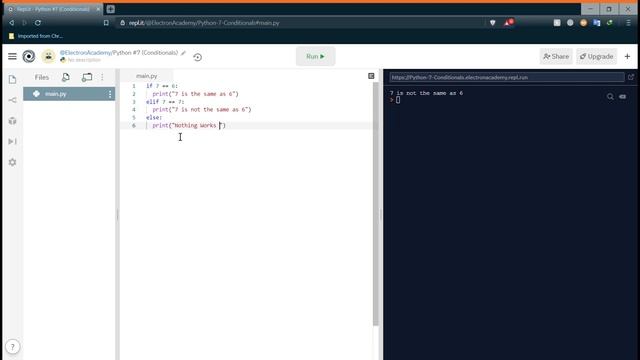Screen dimensions: 640x360
Task: Clear the console output
Action: click(623, 97)
